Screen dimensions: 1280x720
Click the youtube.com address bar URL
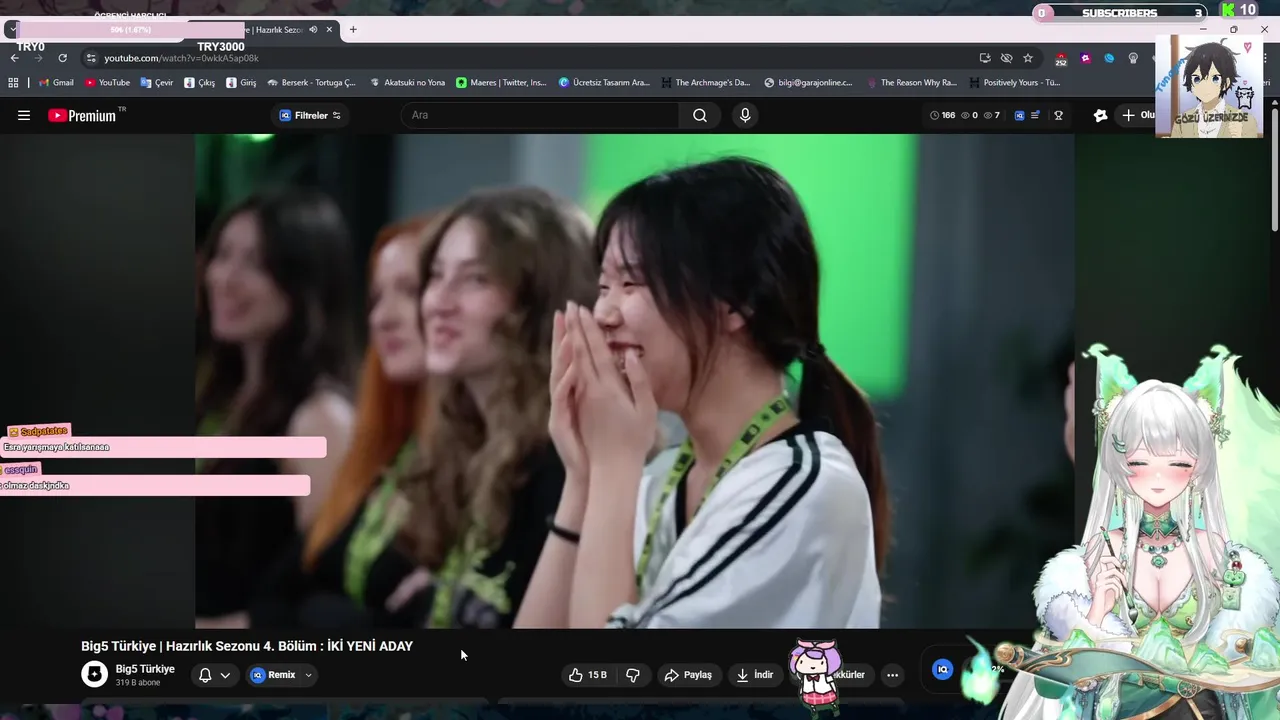click(181, 58)
